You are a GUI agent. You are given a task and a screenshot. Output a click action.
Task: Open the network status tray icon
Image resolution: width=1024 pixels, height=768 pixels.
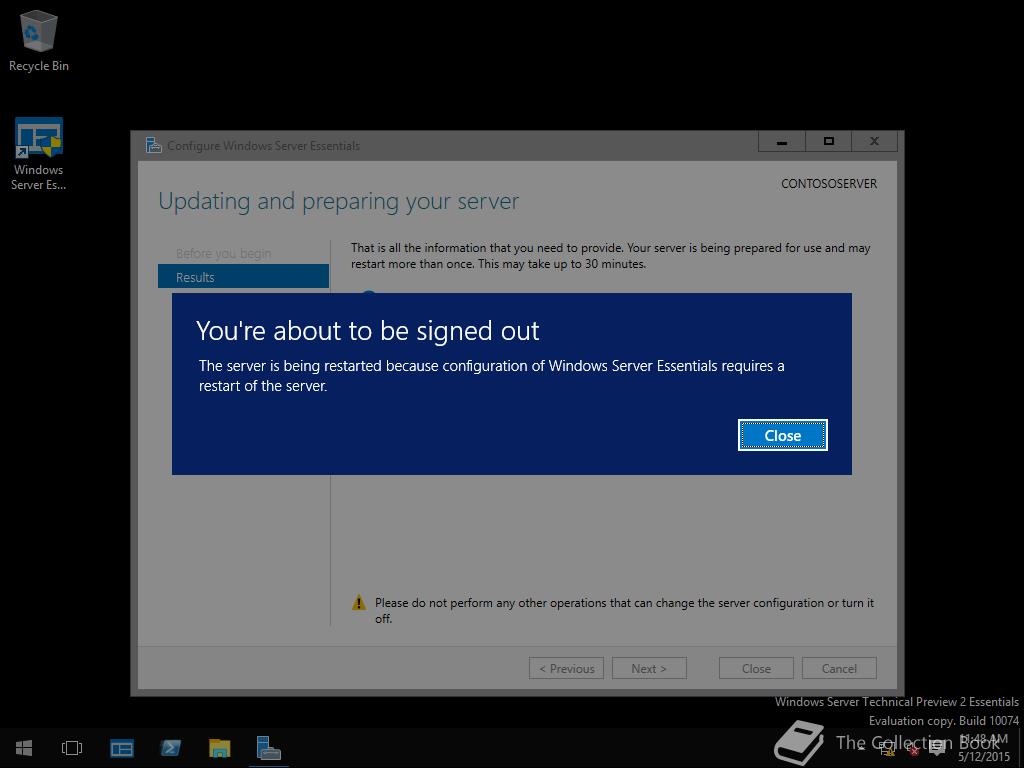pyautogui.click(x=887, y=748)
